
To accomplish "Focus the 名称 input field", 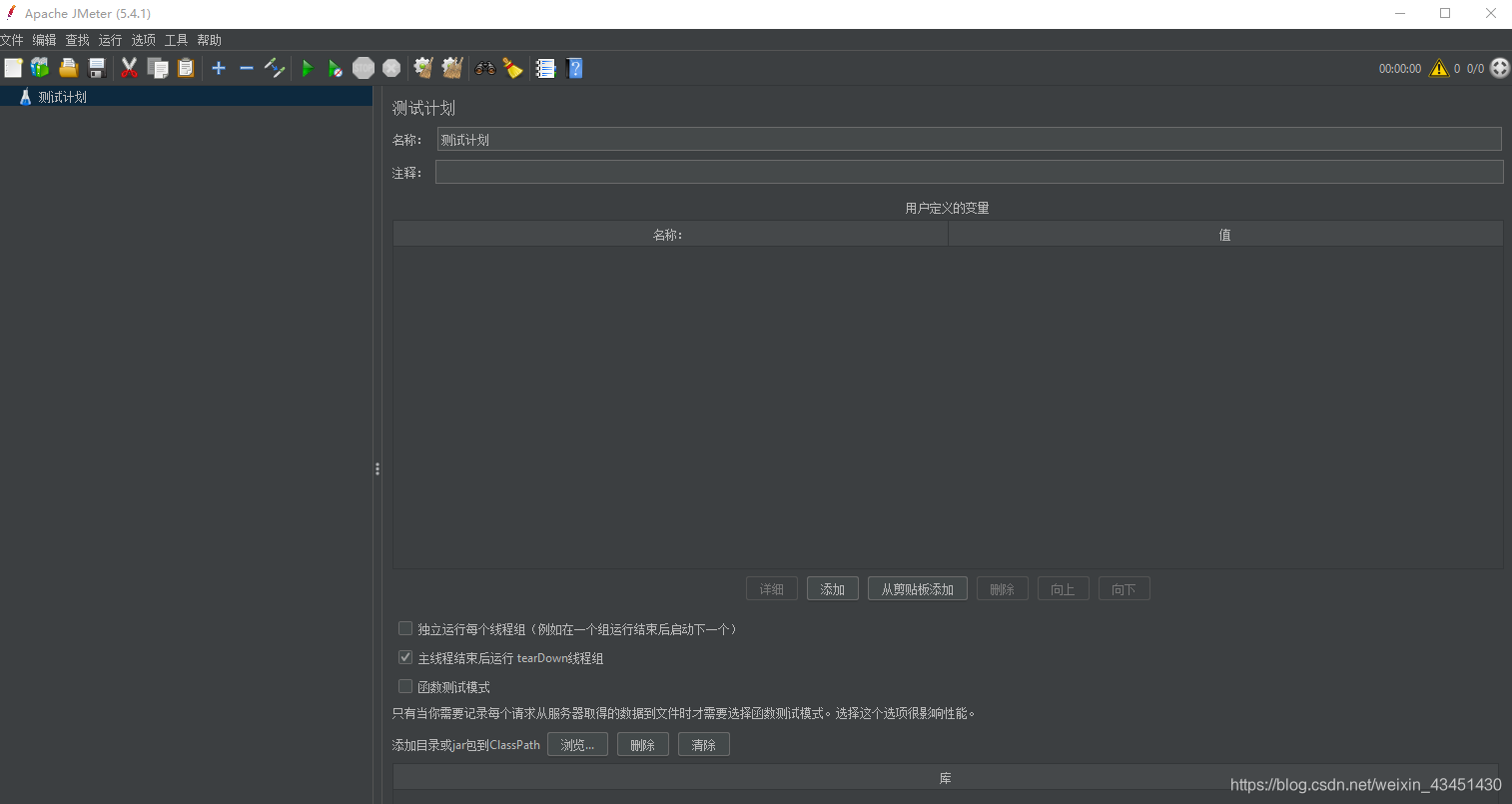I will pos(969,140).
